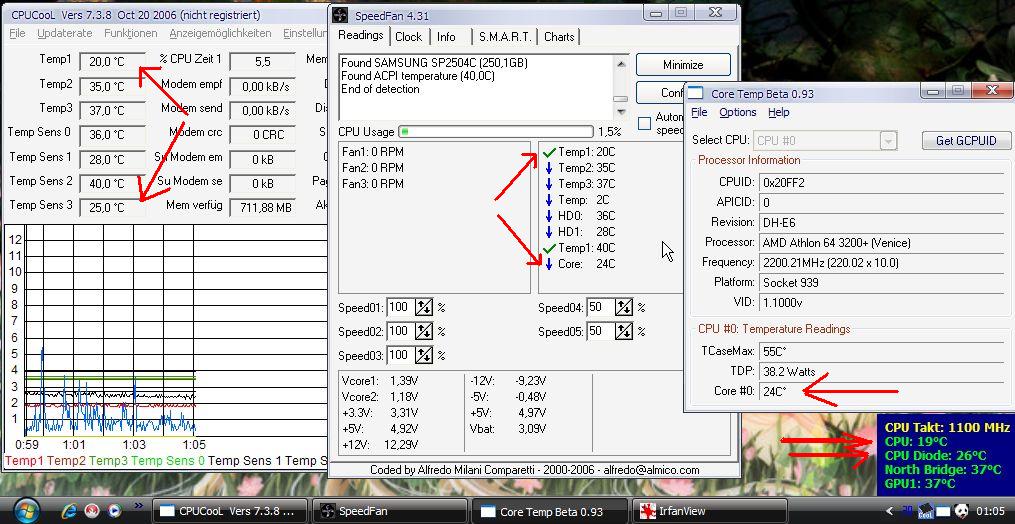The height and width of the screenshot is (524, 1015).
Task: Toggle SpeedFan automatic fan speed checkbox
Action: pos(644,123)
